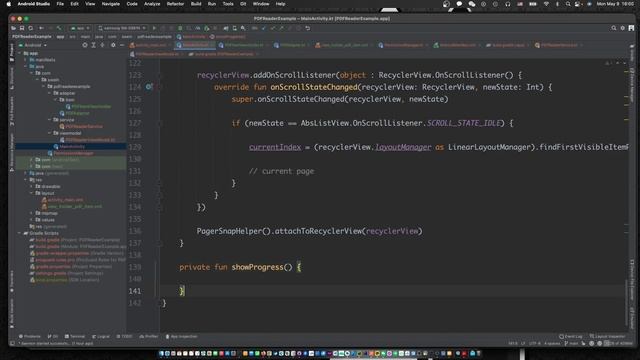The image size is (640, 360).
Task: Open the Build menu
Action: point(196,4)
